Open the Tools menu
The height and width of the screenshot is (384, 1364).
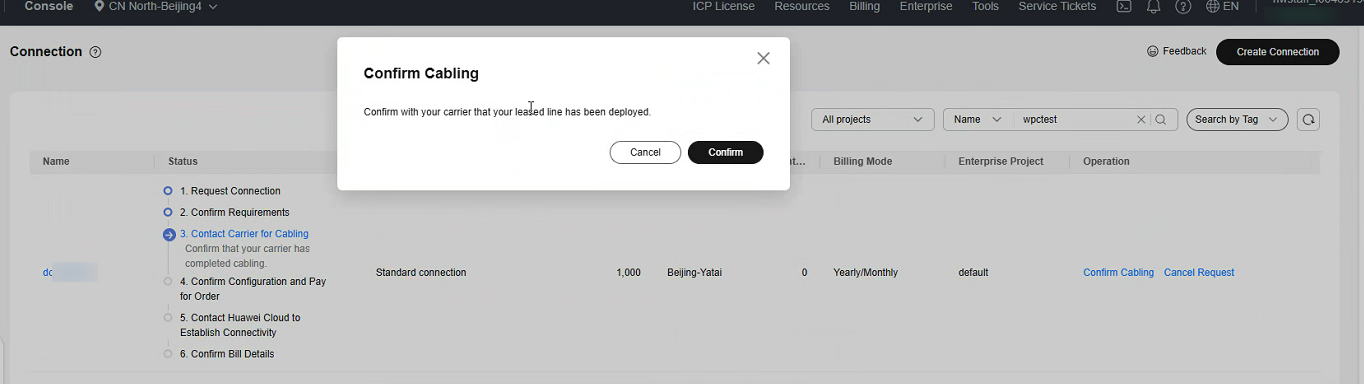[986, 6]
